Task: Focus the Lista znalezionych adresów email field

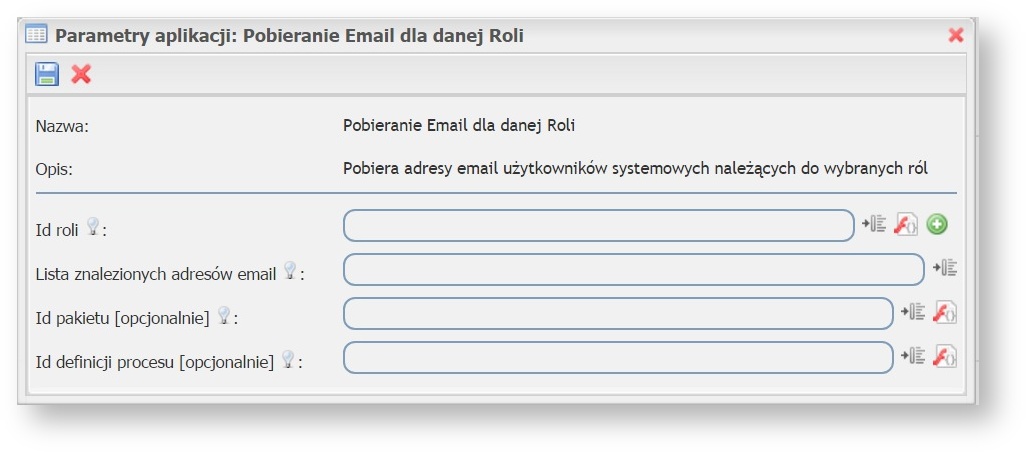Action: [633, 270]
